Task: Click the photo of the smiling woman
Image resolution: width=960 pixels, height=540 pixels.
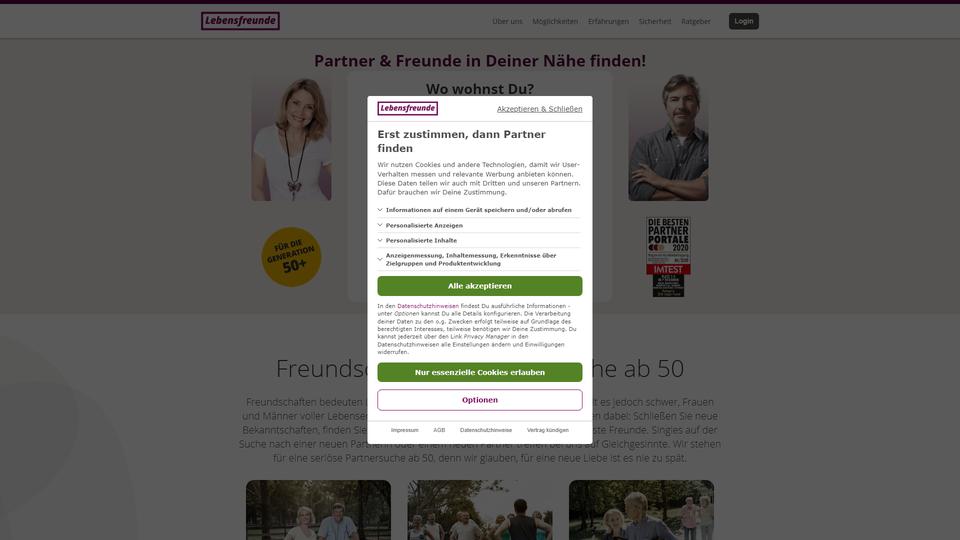Action: tap(291, 138)
